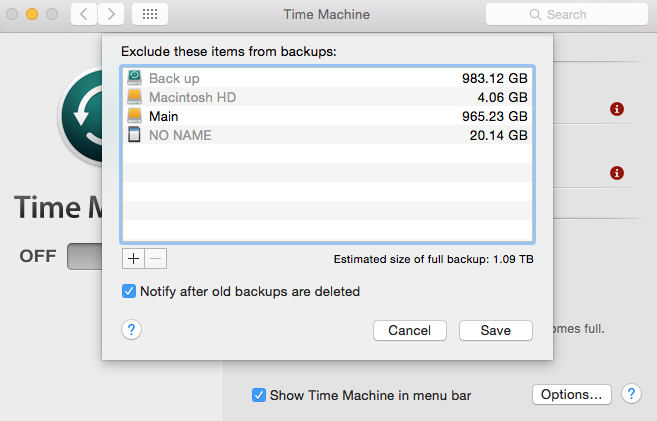This screenshot has height=421, width=657.
Task: Toggle Notify after old backups are deleted
Action: [x=129, y=291]
